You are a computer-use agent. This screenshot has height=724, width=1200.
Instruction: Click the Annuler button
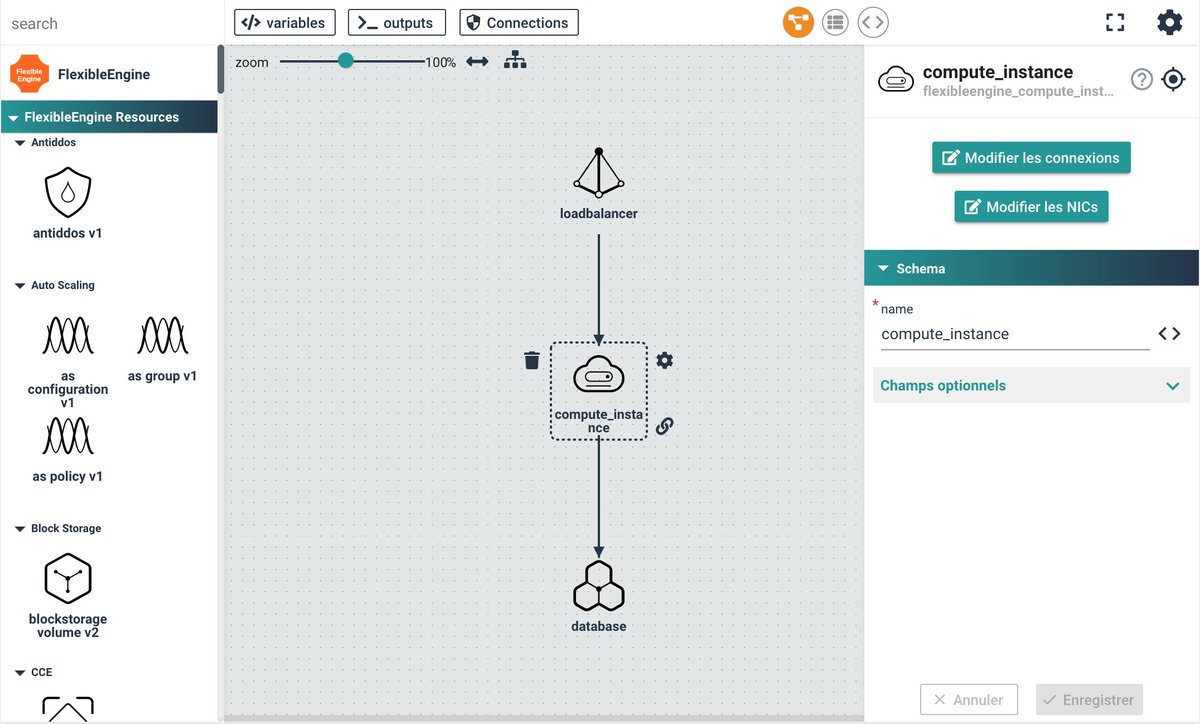tap(968, 699)
